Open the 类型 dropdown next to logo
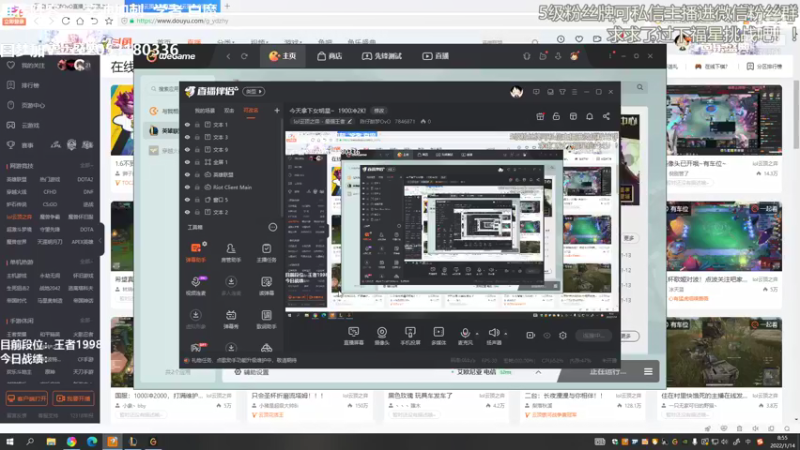800x450 pixels. [x=254, y=91]
